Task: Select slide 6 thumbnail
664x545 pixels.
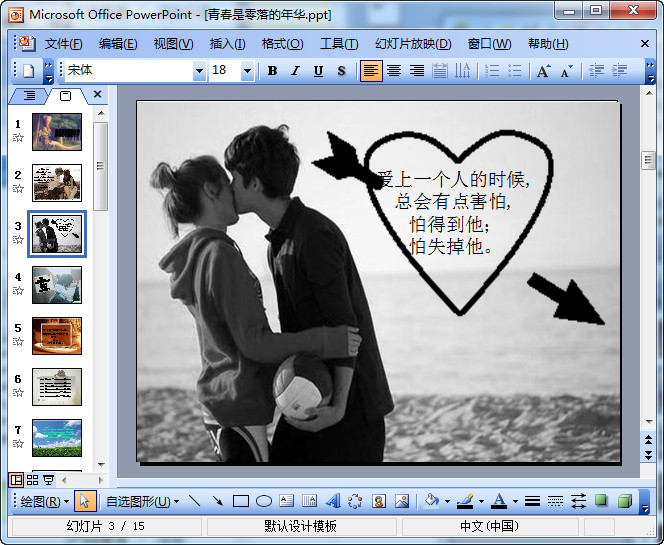Action: coord(57,387)
